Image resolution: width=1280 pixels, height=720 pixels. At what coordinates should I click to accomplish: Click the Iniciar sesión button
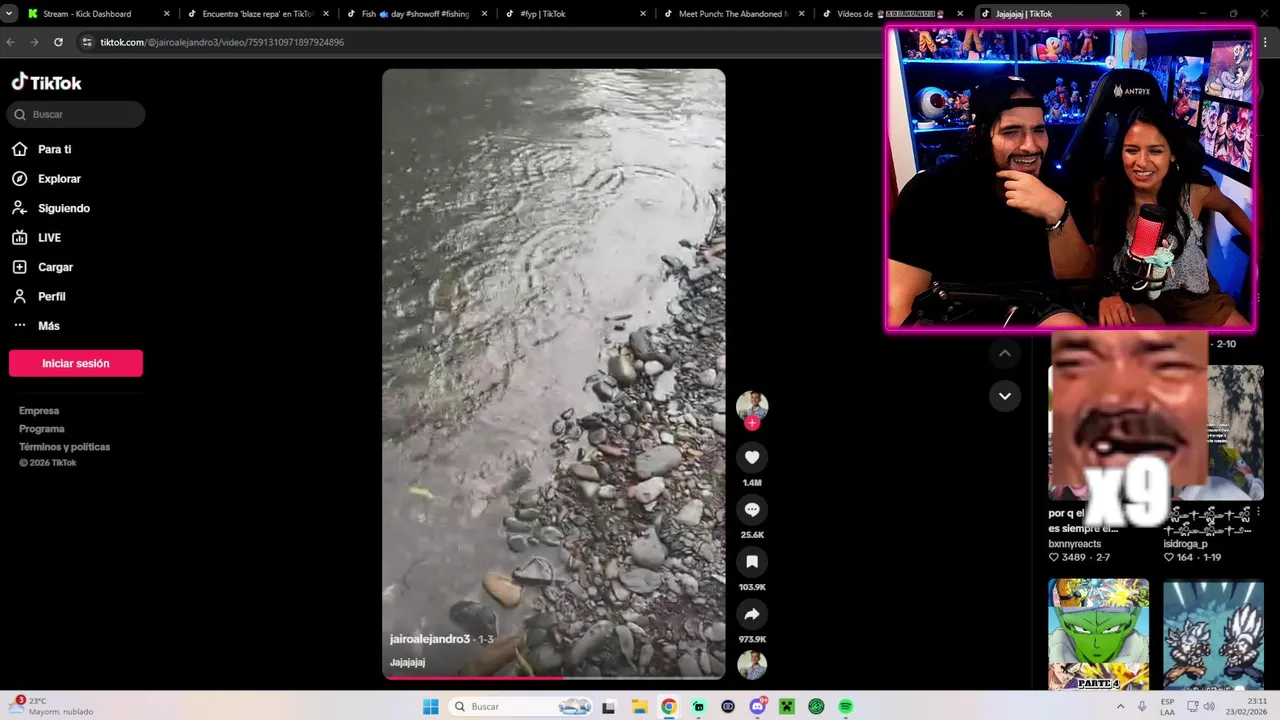point(76,363)
